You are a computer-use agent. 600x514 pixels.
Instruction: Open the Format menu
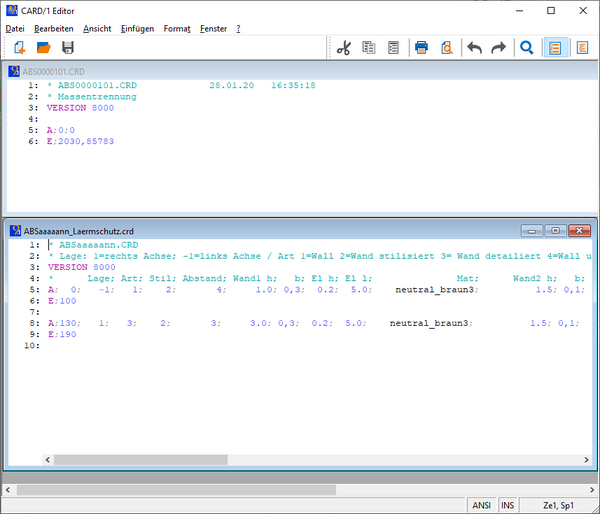pos(177,29)
